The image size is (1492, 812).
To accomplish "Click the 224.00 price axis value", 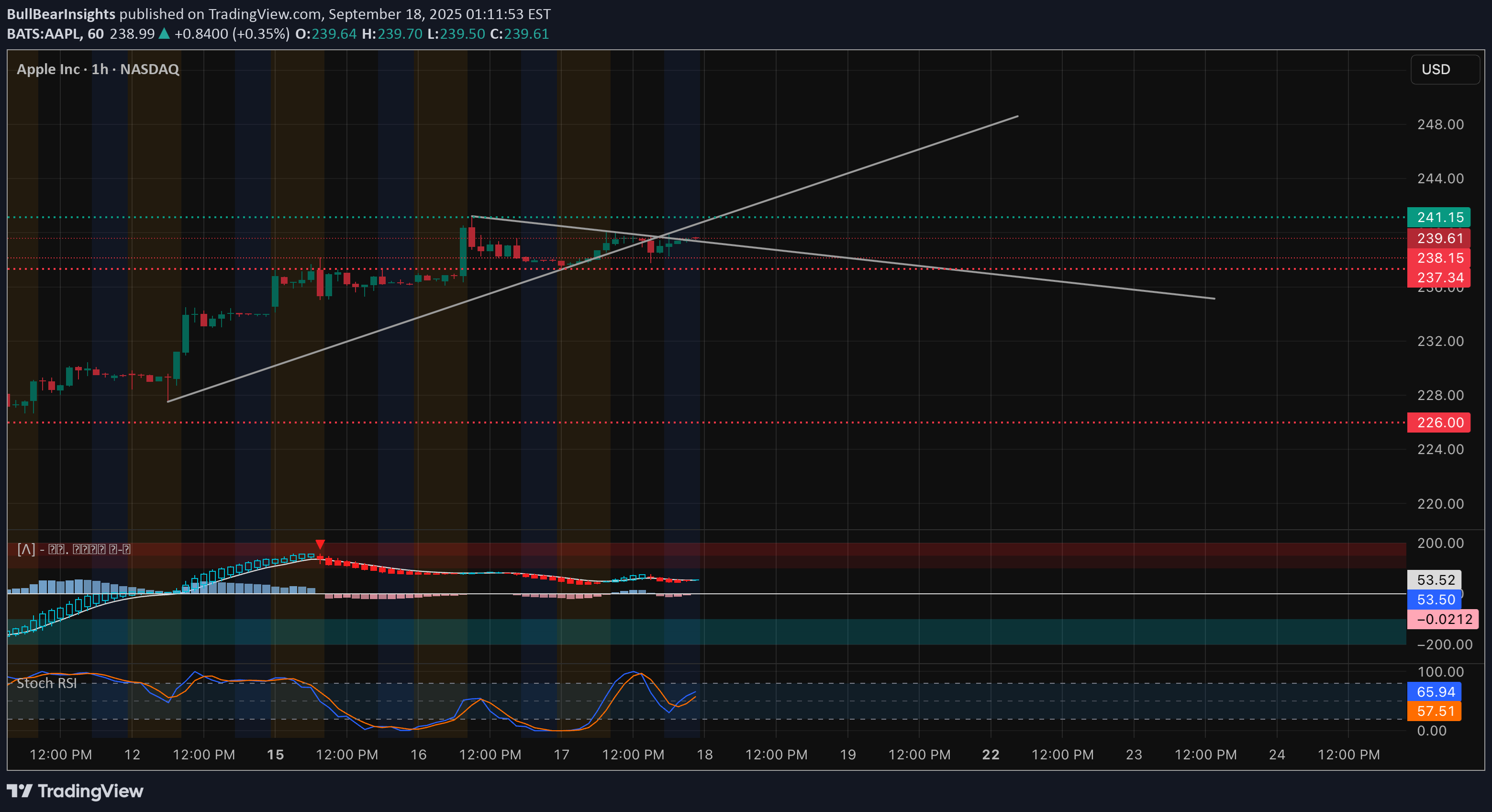I will click(x=1440, y=449).
